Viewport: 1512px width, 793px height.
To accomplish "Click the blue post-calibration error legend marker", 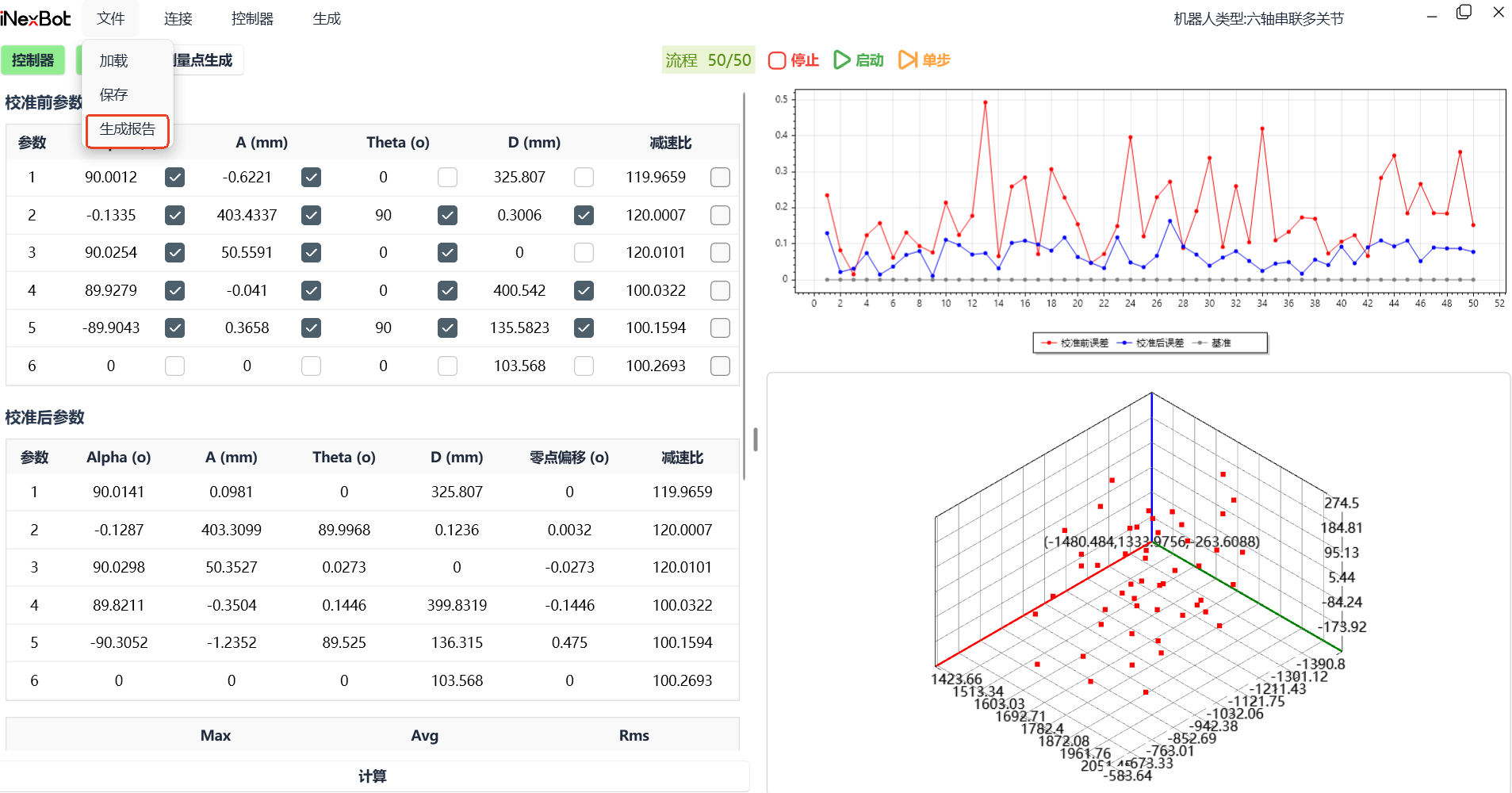I will 1125,343.
